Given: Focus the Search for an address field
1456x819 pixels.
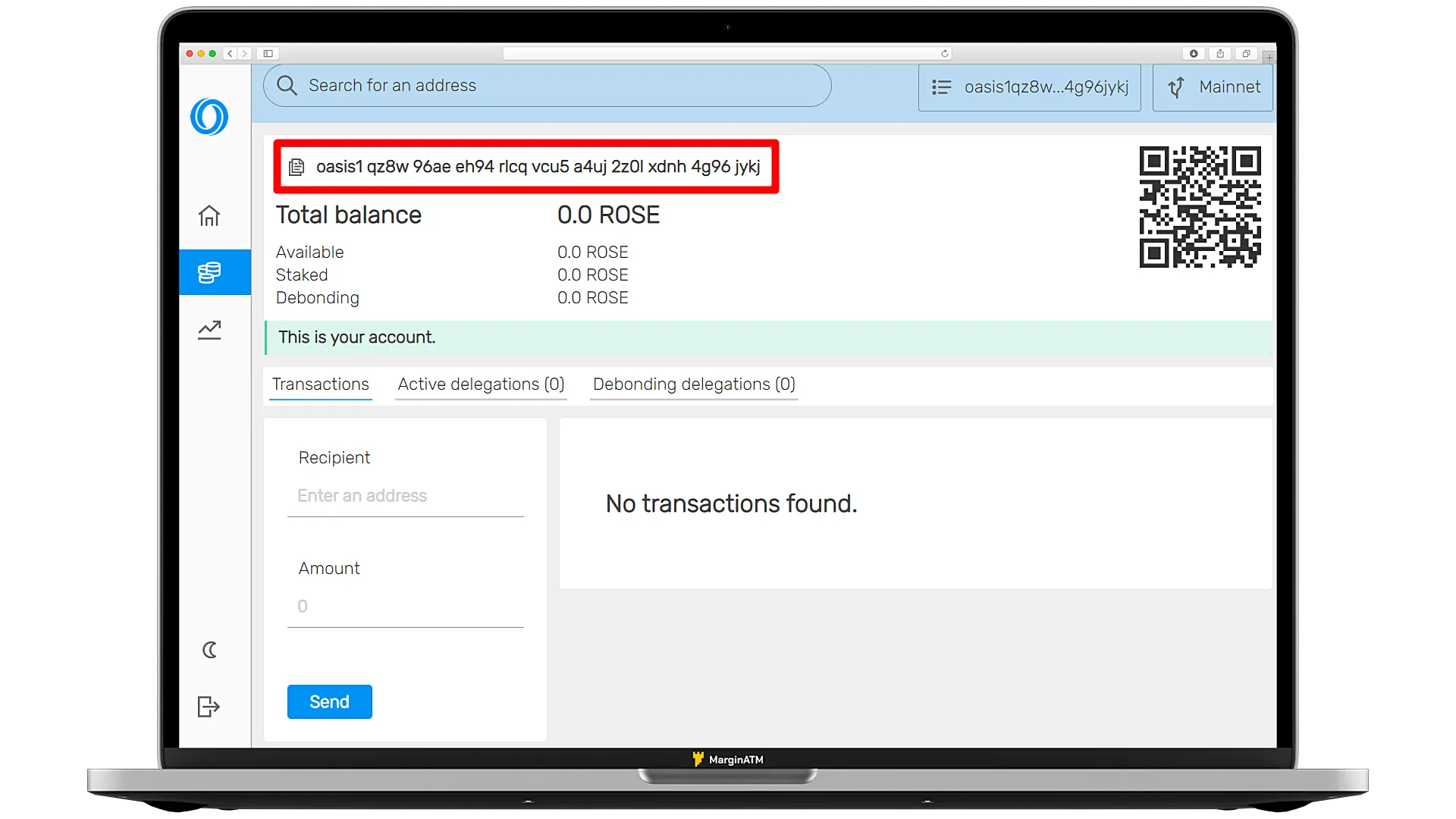Looking at the screenshot, I should [x=547, y=86].
